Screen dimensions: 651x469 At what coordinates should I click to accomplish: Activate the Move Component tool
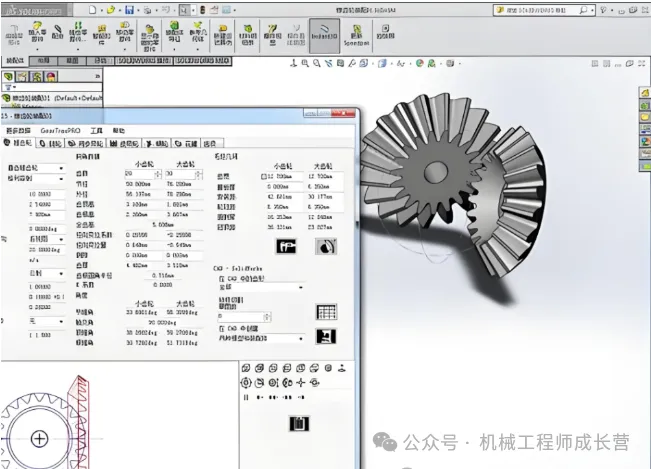tap(125, 32)
